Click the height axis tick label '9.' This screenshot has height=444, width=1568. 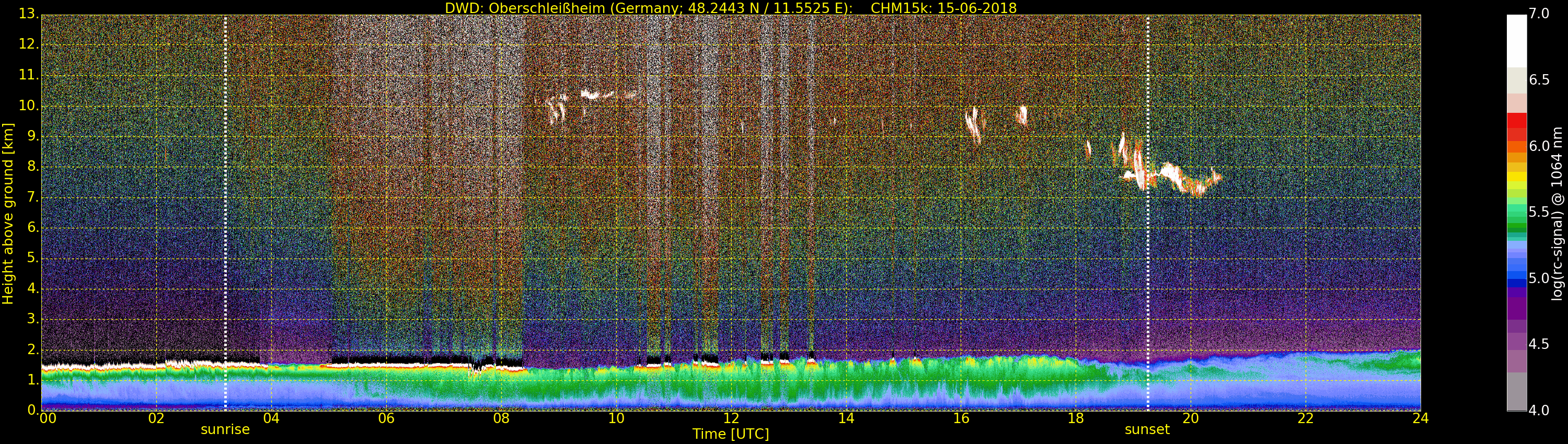[33, 136]
